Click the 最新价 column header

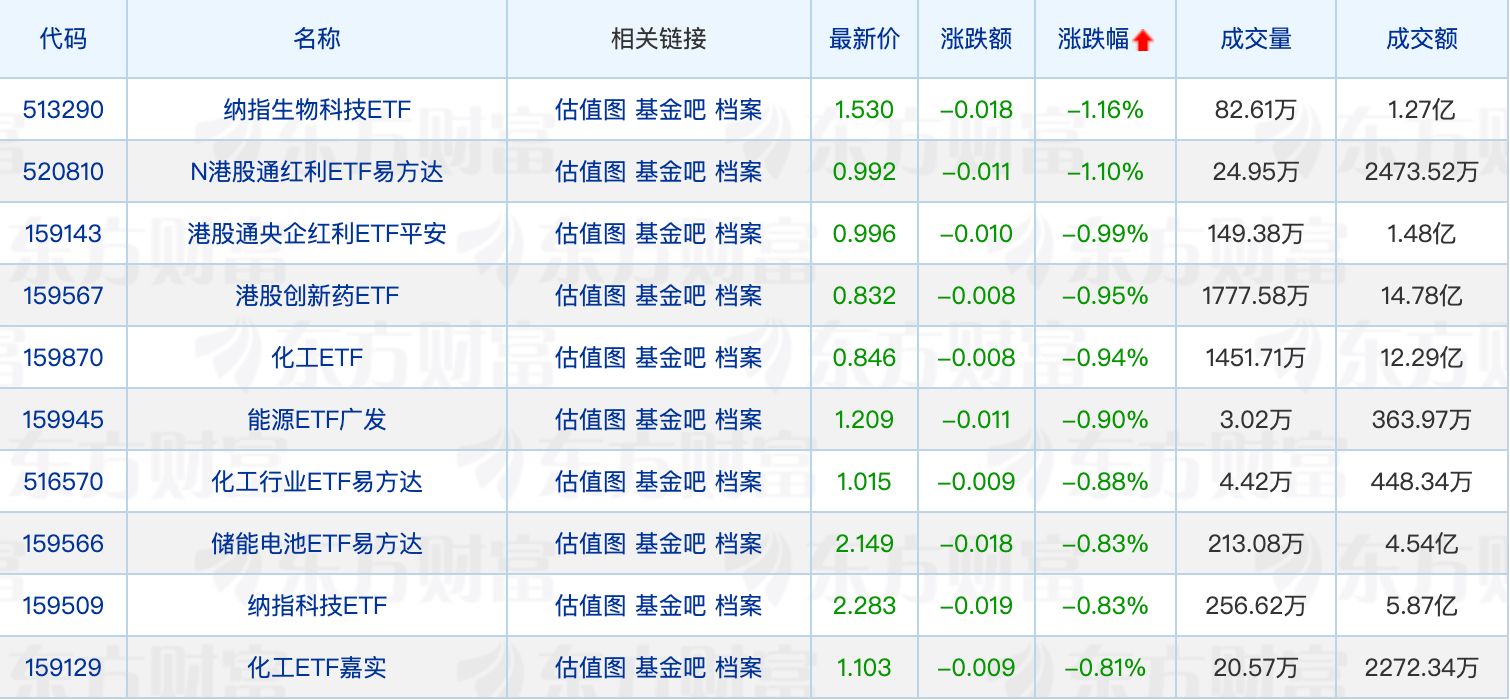[863, 38]
